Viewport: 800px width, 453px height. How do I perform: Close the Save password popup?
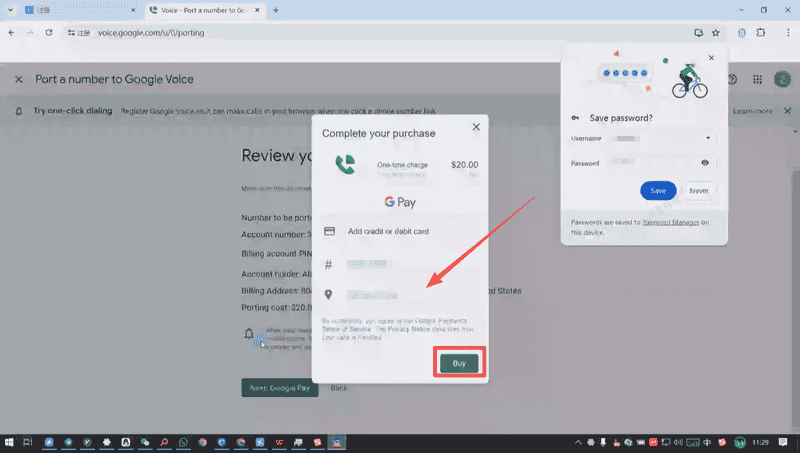click(711, 58)
